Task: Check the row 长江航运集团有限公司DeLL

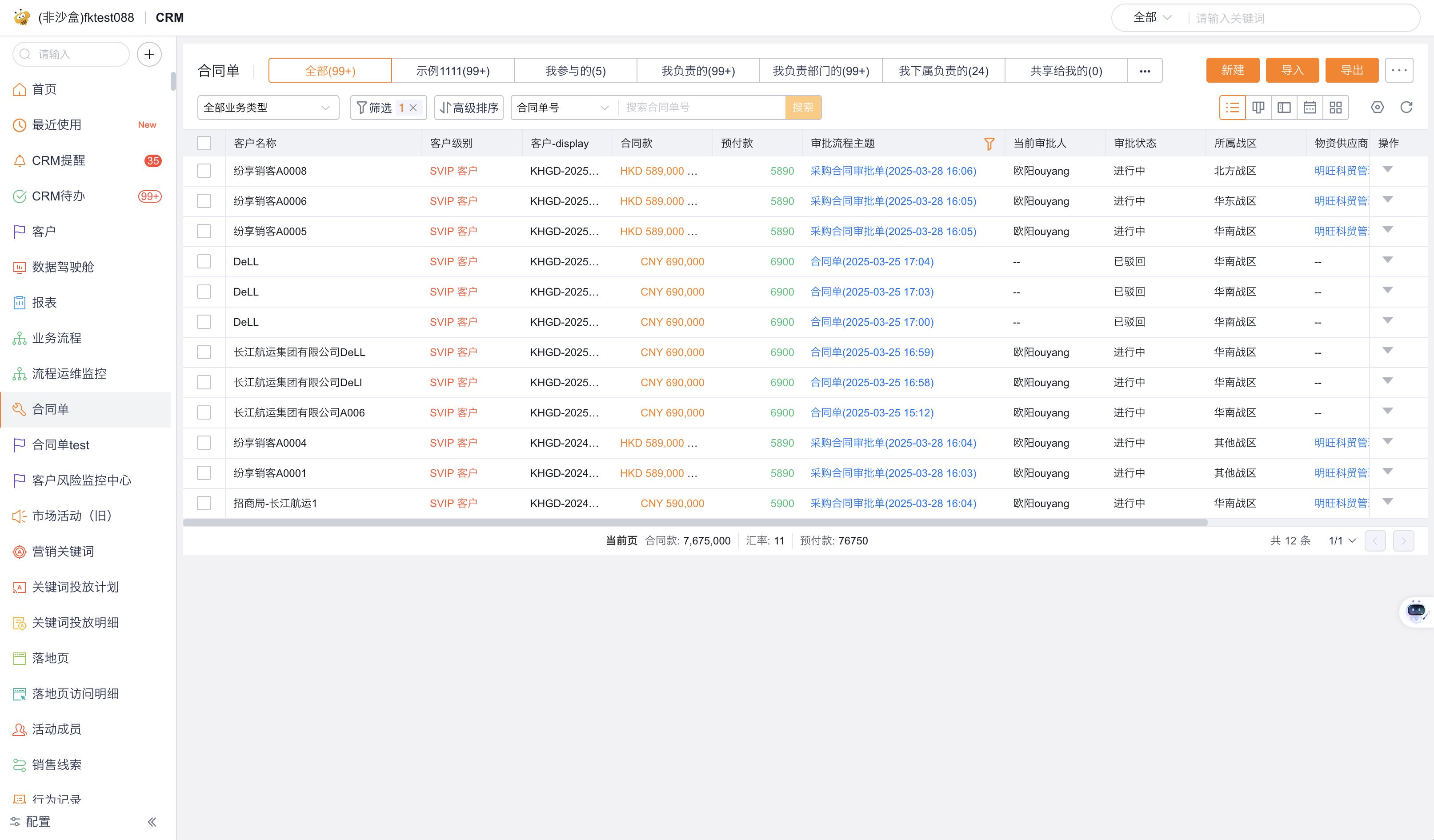Action: coord(204,352)
